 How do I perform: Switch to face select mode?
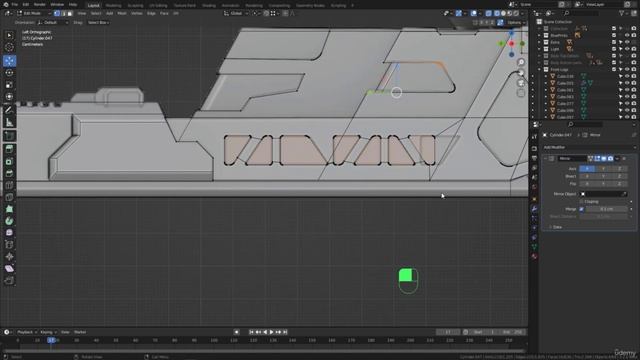[x=70, y=13]
